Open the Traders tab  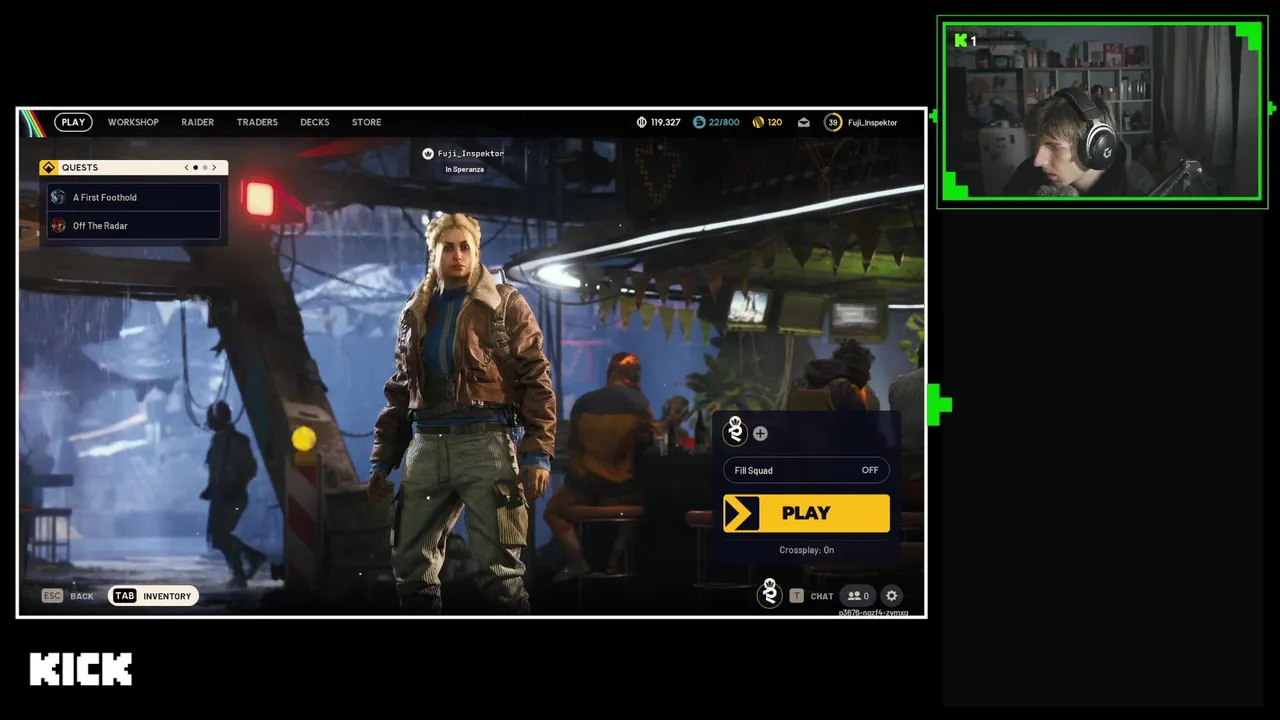(x=257, y=122)
